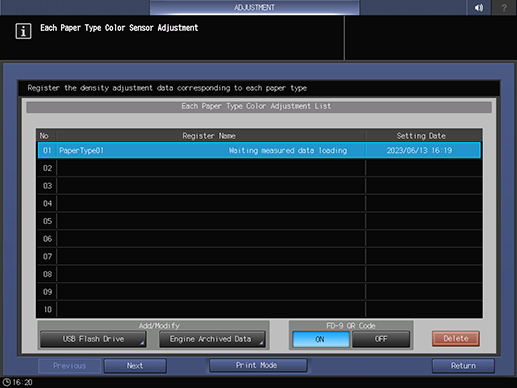Delete the selected paper type entry

[456, 339]
